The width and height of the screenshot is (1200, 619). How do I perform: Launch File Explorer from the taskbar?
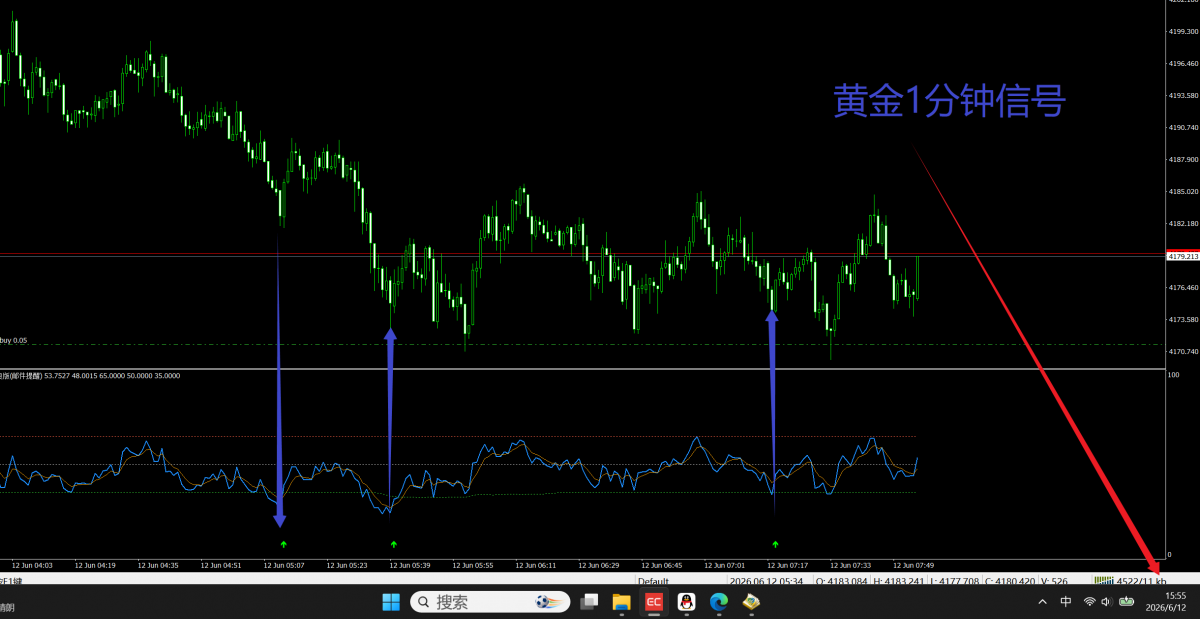621,602
